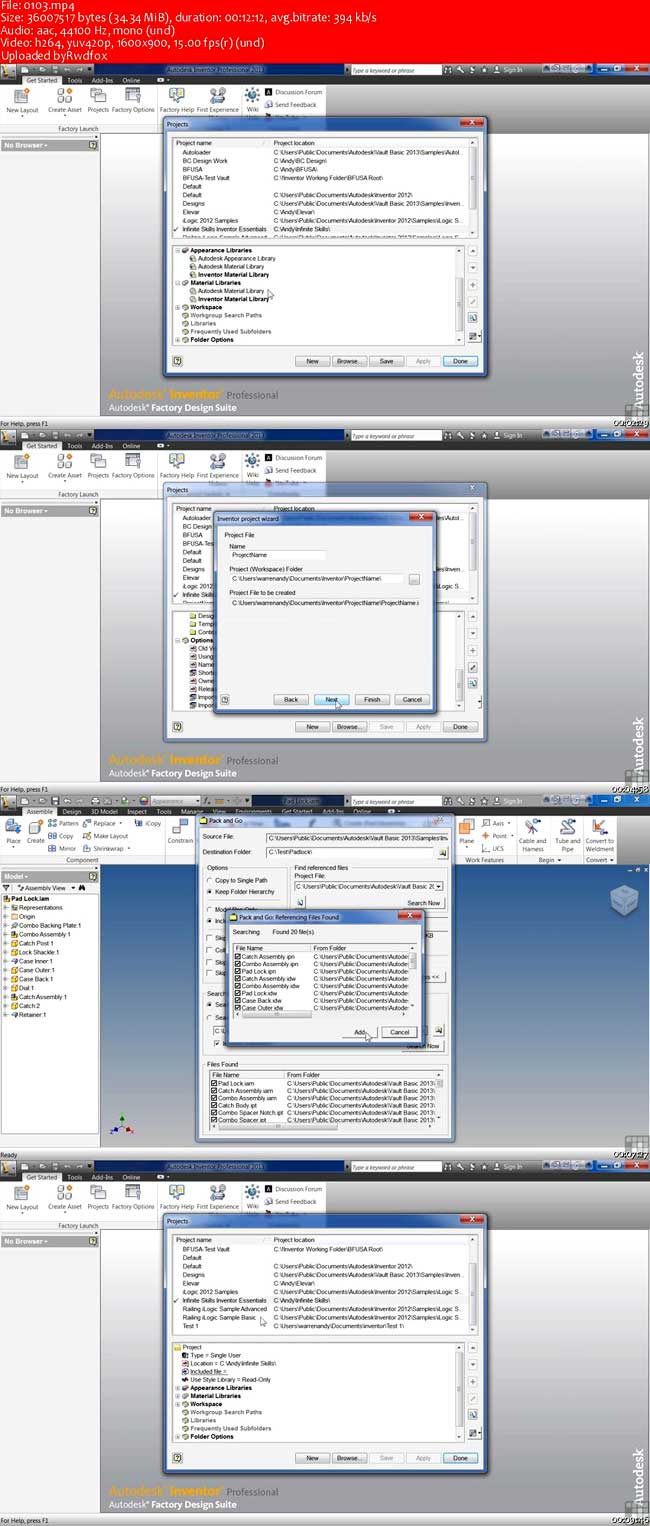
Task: Click the XYZ coordinate triad in the viewport
Action: [x=121, y=1125]
